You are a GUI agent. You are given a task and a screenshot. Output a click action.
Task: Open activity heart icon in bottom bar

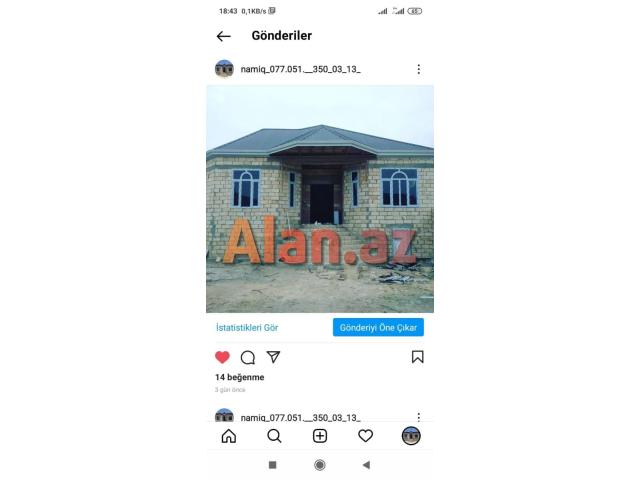(x=365, y=436)
